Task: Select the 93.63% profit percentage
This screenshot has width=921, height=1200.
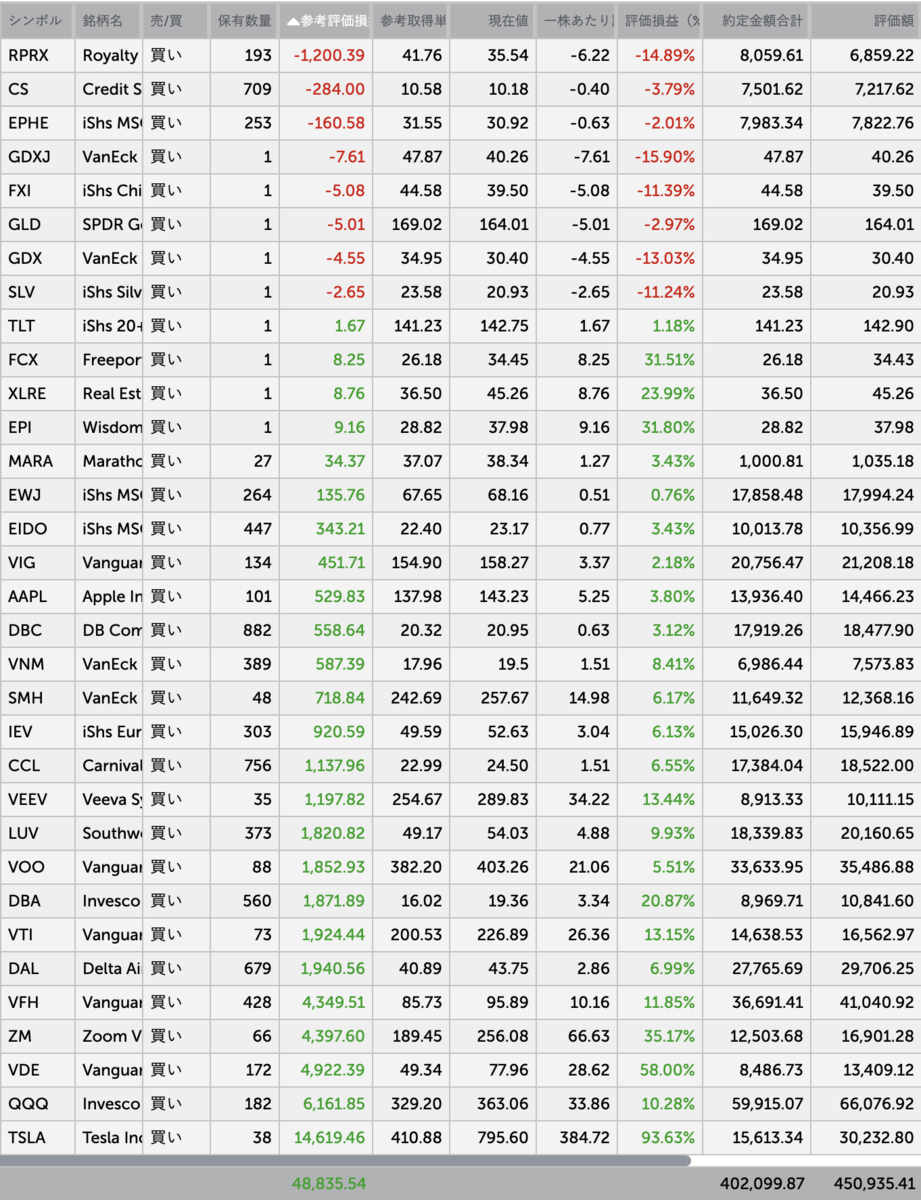Action: point(668,1138)
